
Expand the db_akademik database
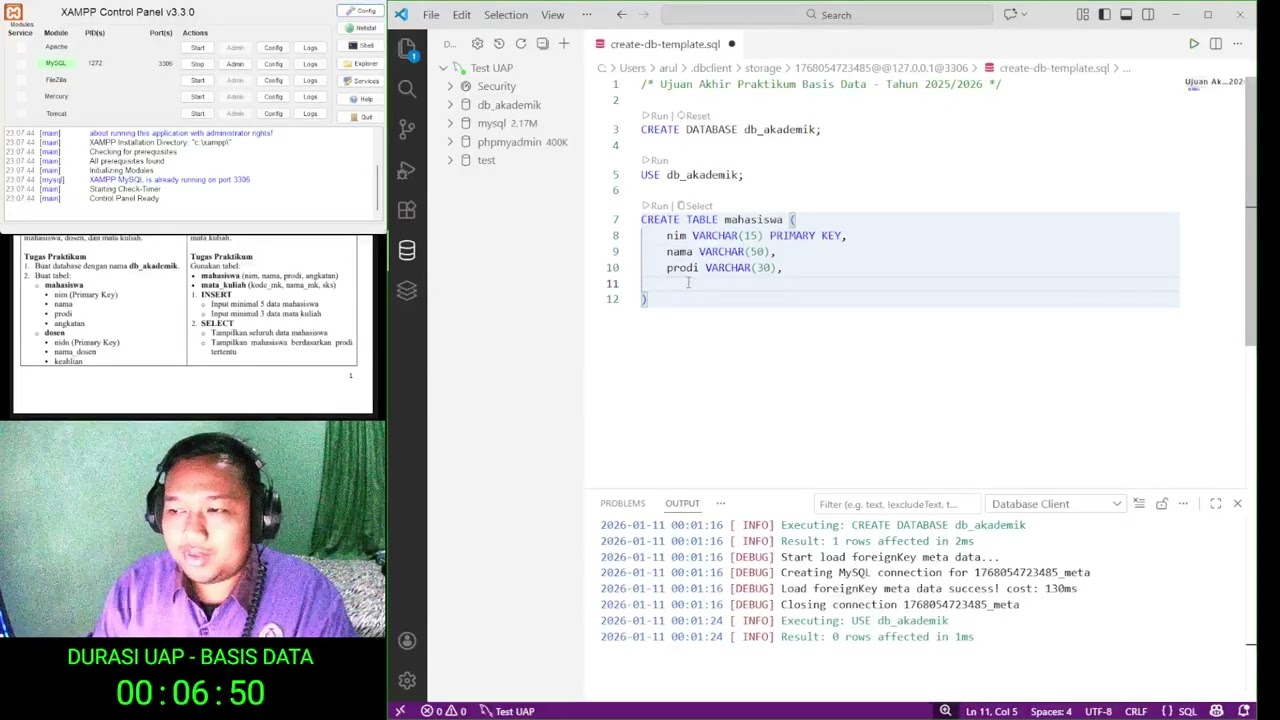[x=450, y=105]
